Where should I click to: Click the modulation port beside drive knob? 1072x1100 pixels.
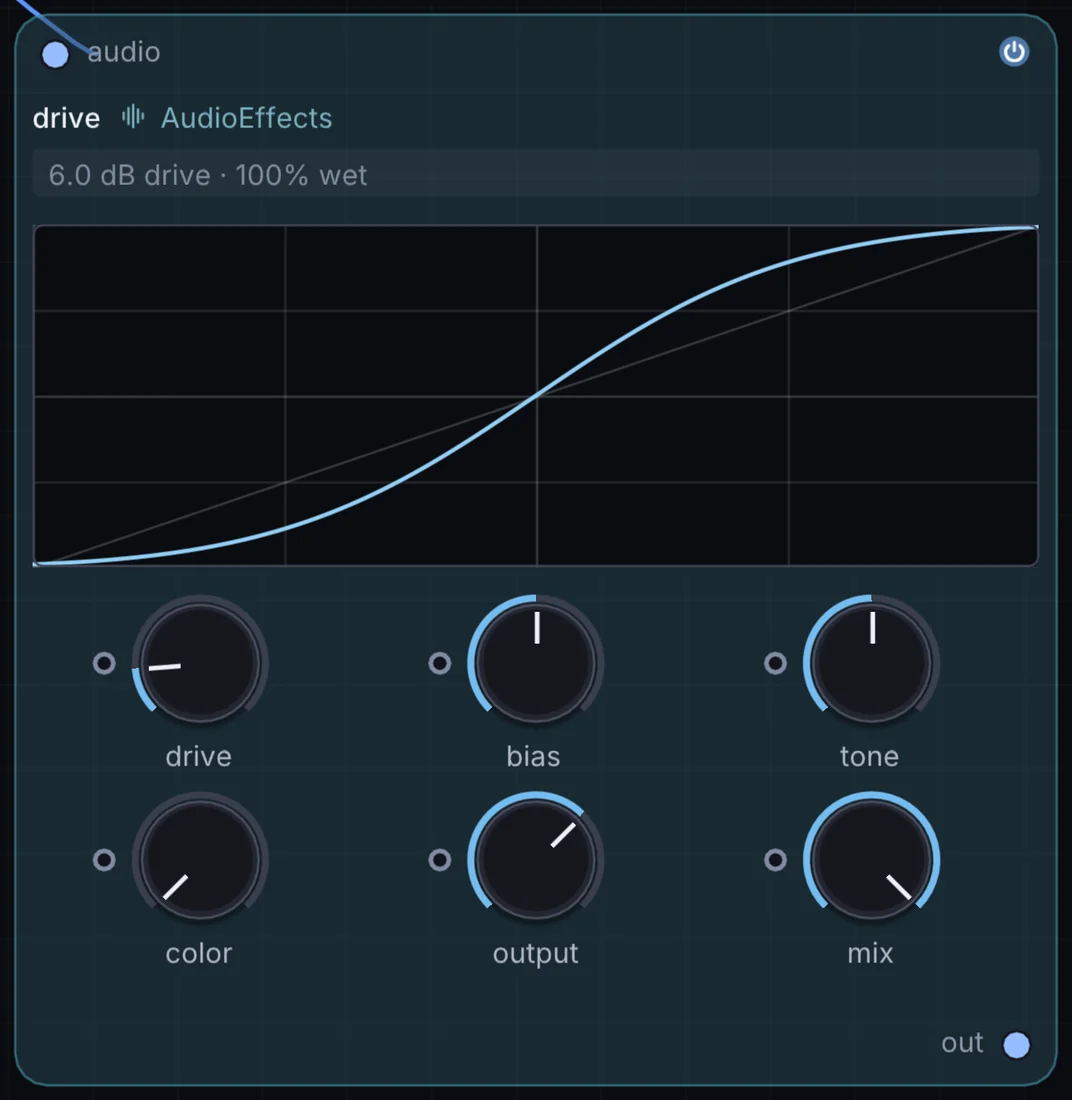pyautogui.click(x=104, y=663)
